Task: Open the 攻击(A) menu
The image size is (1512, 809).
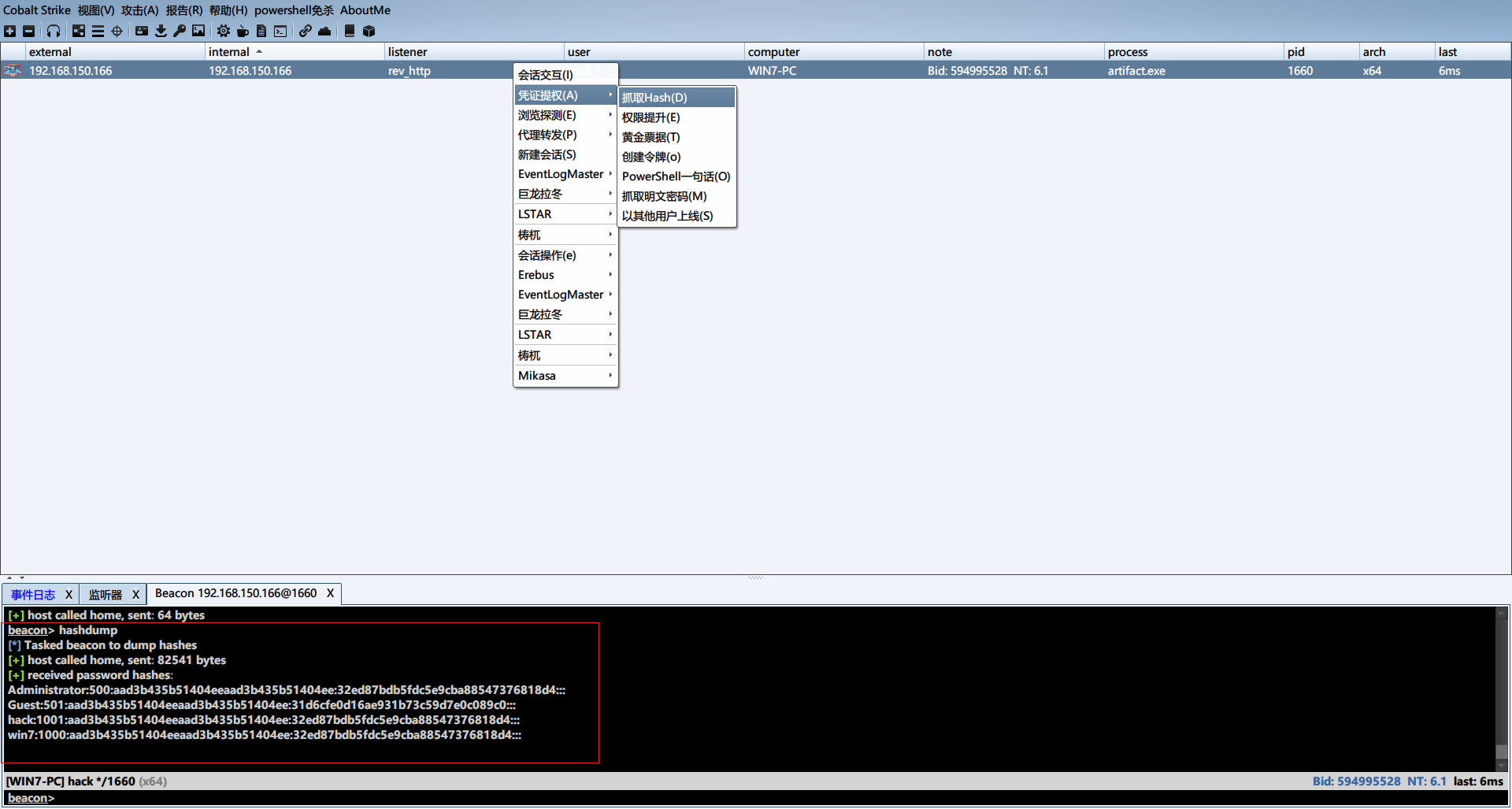Action: (x=140, y=10)
